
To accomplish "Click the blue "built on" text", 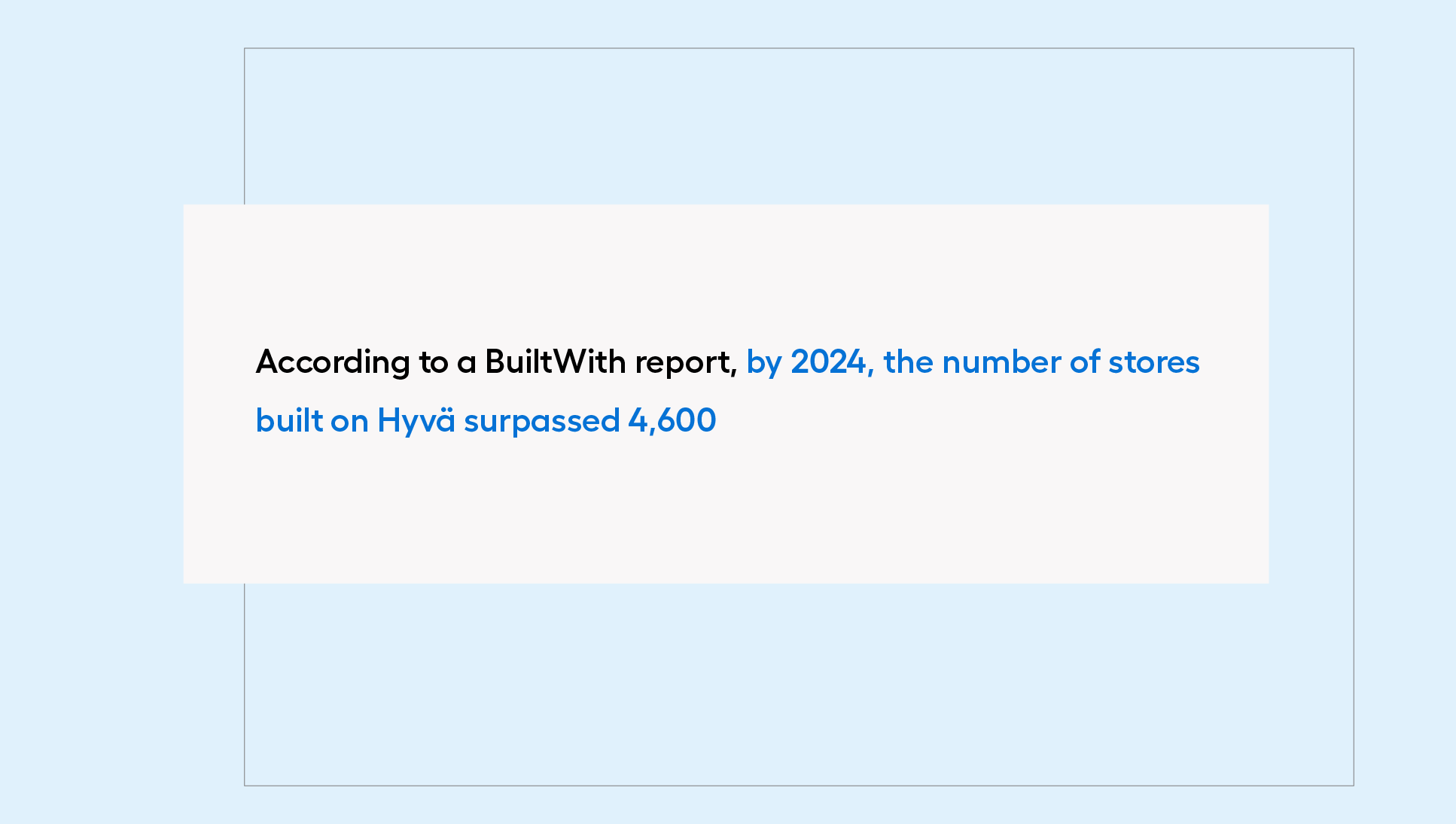I will pos(312,420).
